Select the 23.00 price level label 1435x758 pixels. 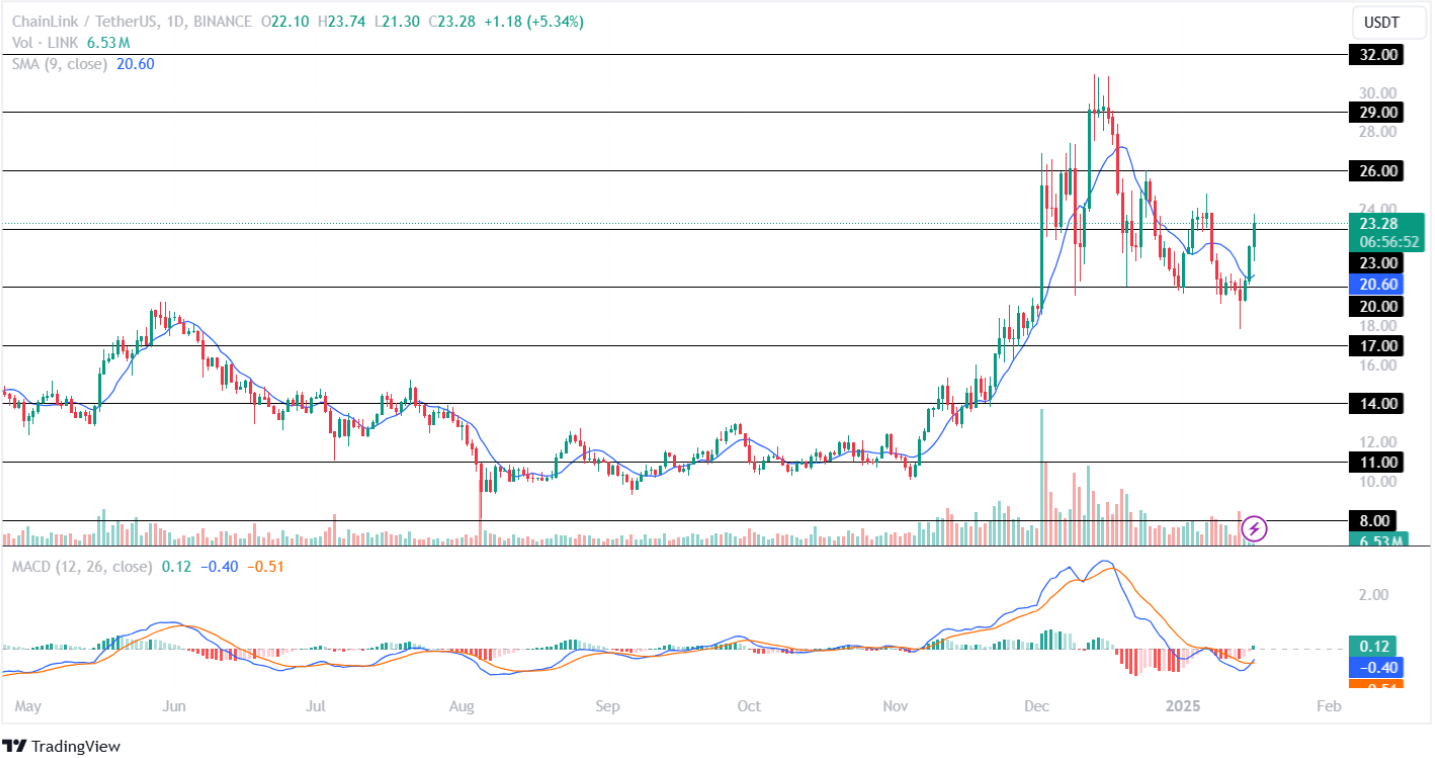1378,262
